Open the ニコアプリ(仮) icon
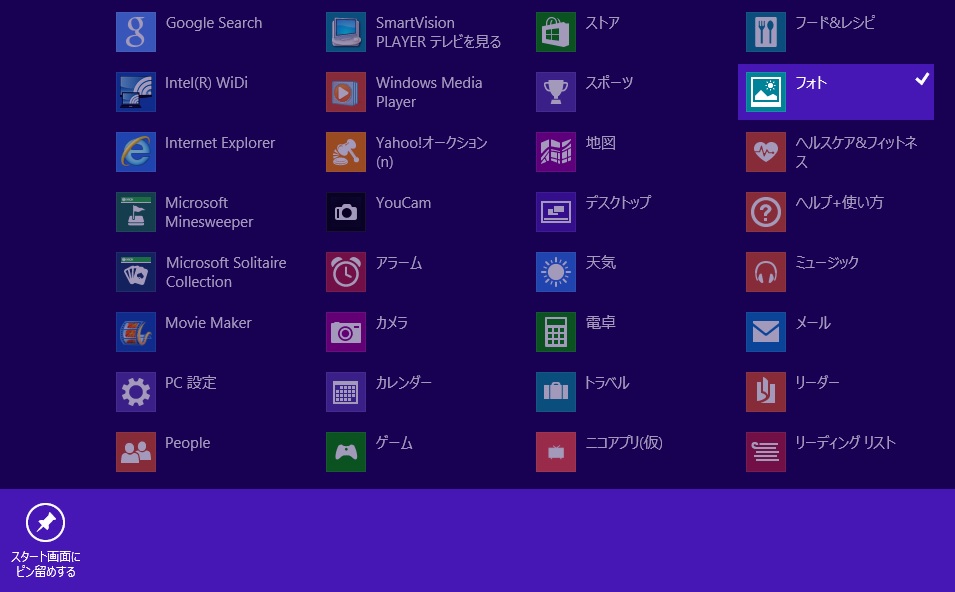This screenshot has width=955, height=592. [556, 452]
